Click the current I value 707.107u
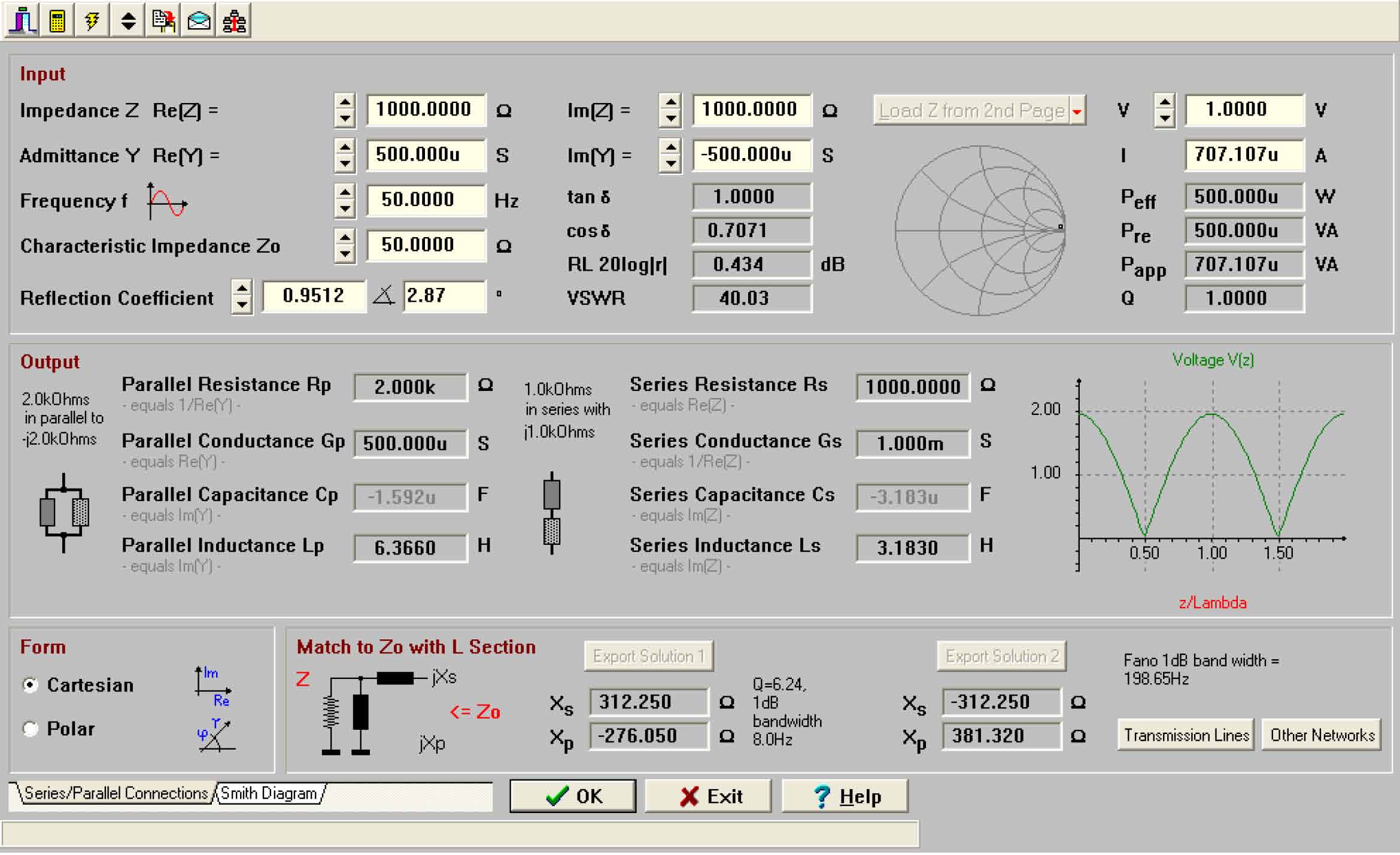This screenshot has width=1400, height=855. point(1244,155)
